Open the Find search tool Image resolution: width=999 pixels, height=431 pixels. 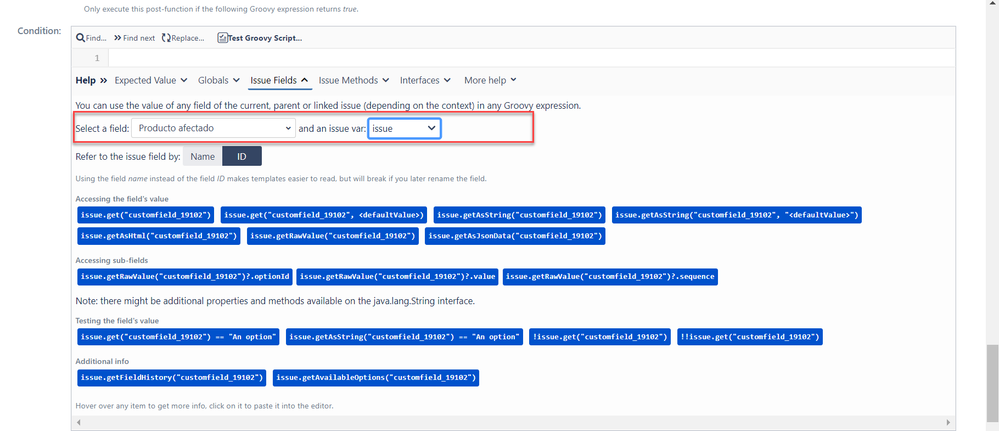coord(92,38)
